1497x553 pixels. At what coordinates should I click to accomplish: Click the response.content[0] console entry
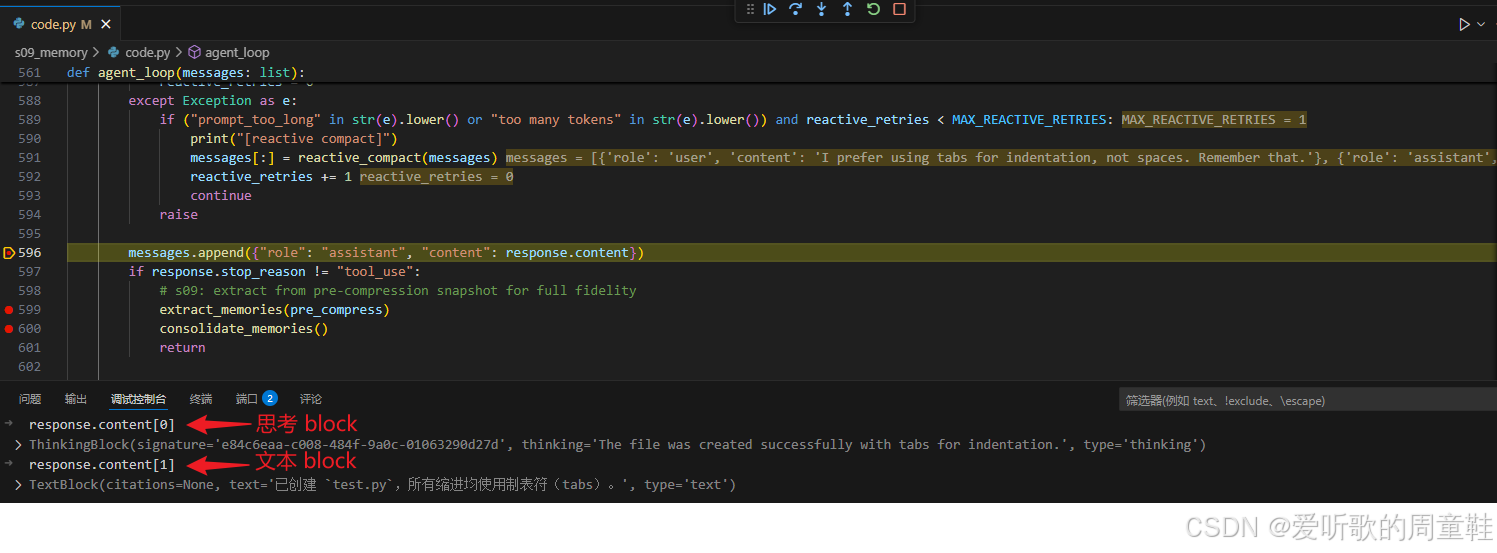click(x=102, y=425)
